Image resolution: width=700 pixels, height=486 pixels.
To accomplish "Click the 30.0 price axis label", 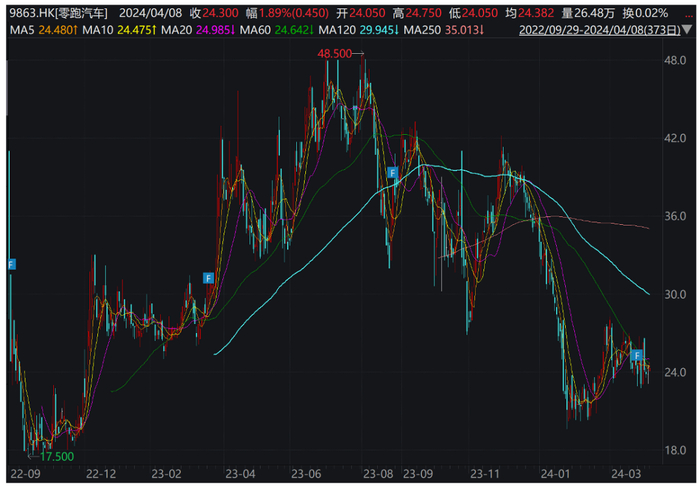I will [x=675, y=295].
